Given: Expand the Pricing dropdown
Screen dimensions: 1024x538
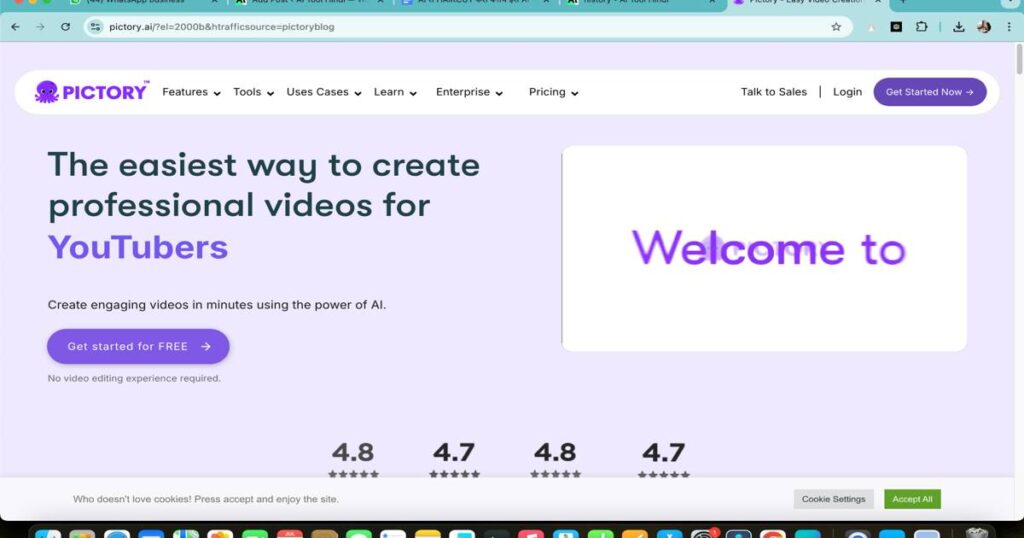Looking at the screenshot, I should (554, 92).
